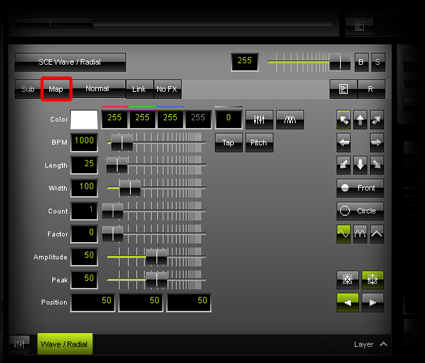This screenshot has height=363, width=425.
Task: Toggle the B blackout button
Action: point(361,62)
